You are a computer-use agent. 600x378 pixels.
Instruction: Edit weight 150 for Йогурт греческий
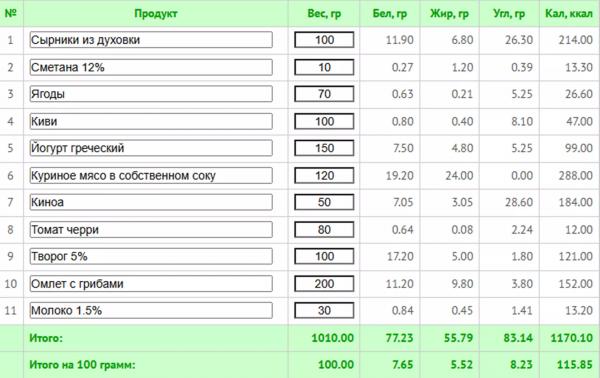click(x=324, y=148)
